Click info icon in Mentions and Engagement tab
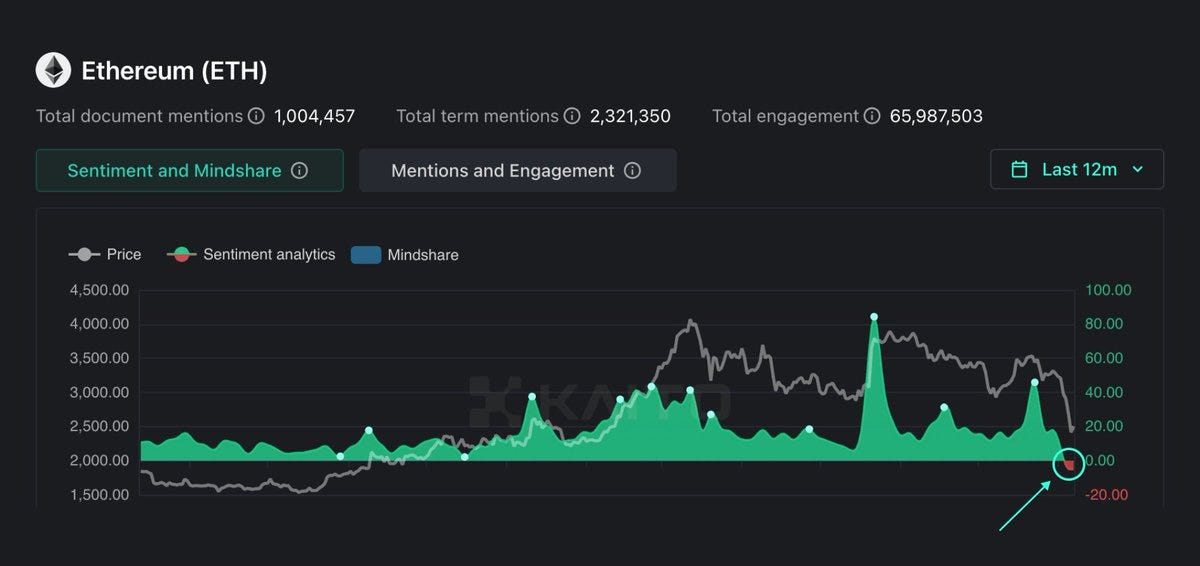Image resolution: width=1200 pixels, height=566 pixels. (632, 170)
